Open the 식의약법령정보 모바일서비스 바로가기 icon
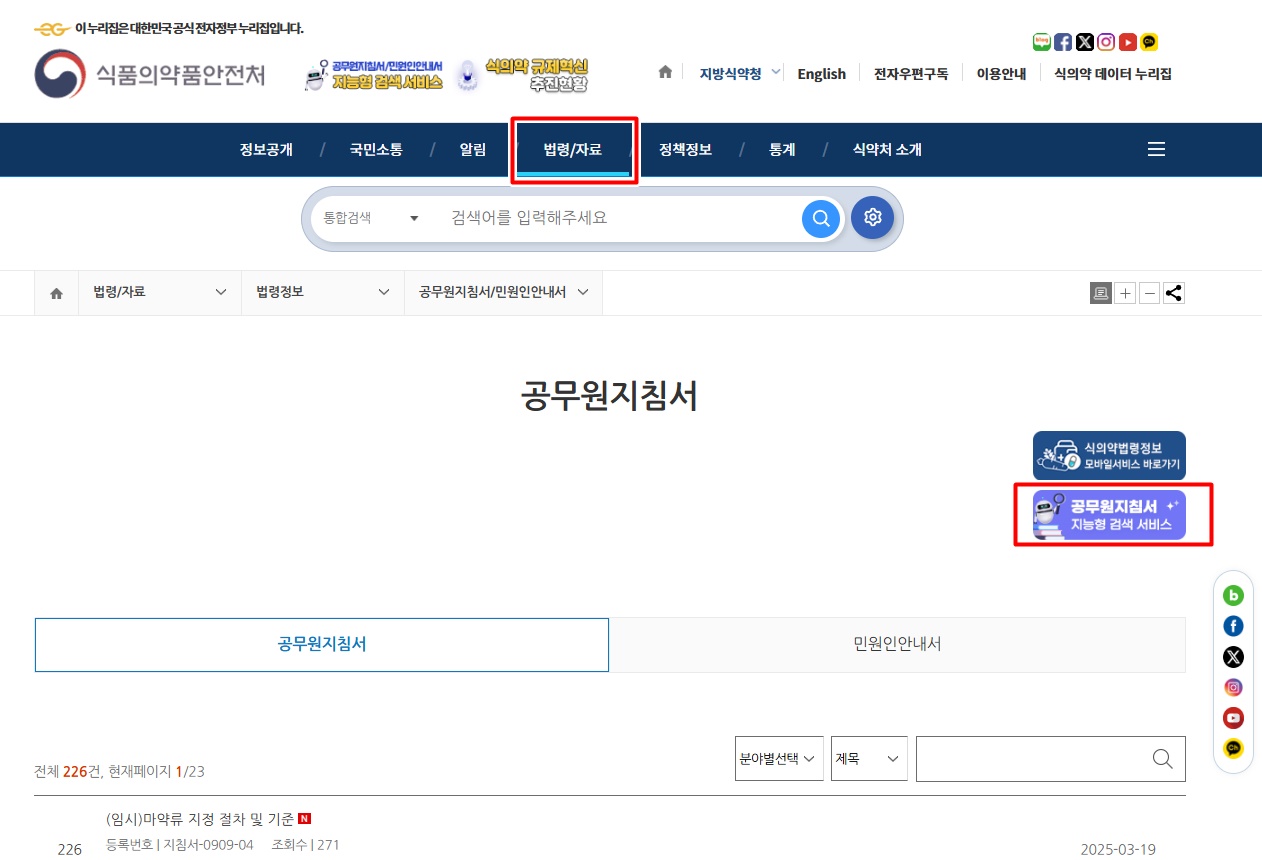This screenshot has height=860, width=1262. 1109,455
